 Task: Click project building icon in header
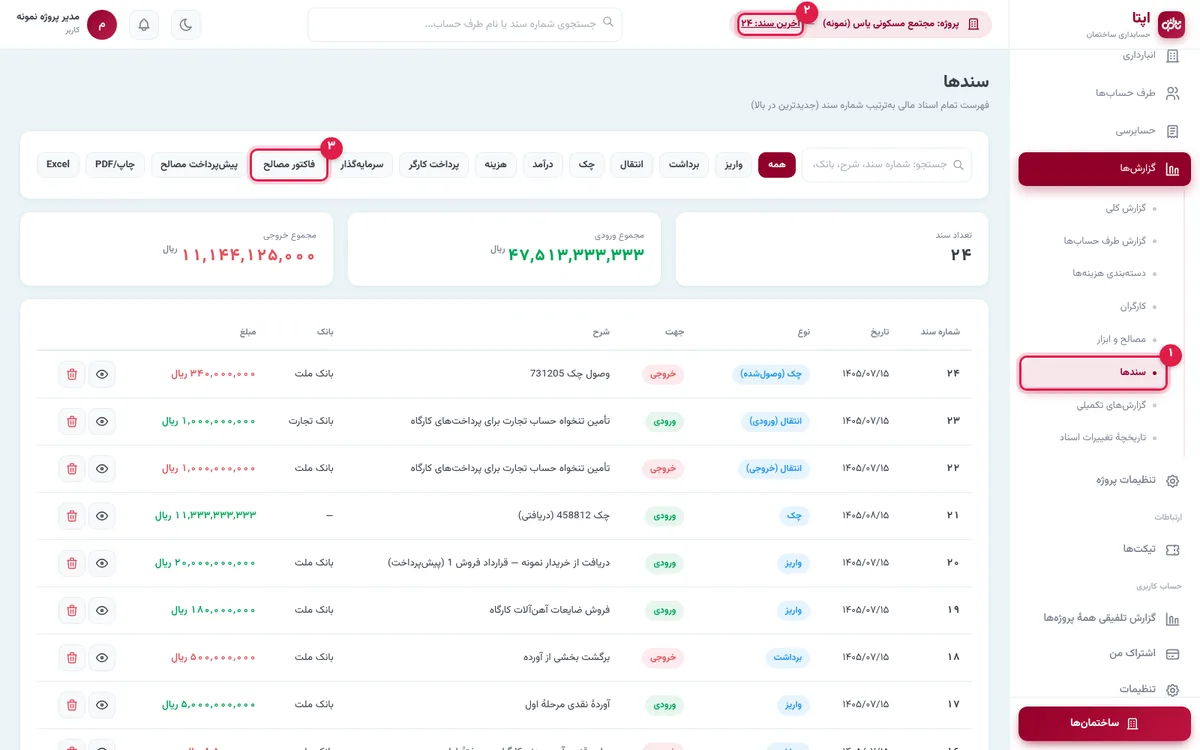coord(973,24)
